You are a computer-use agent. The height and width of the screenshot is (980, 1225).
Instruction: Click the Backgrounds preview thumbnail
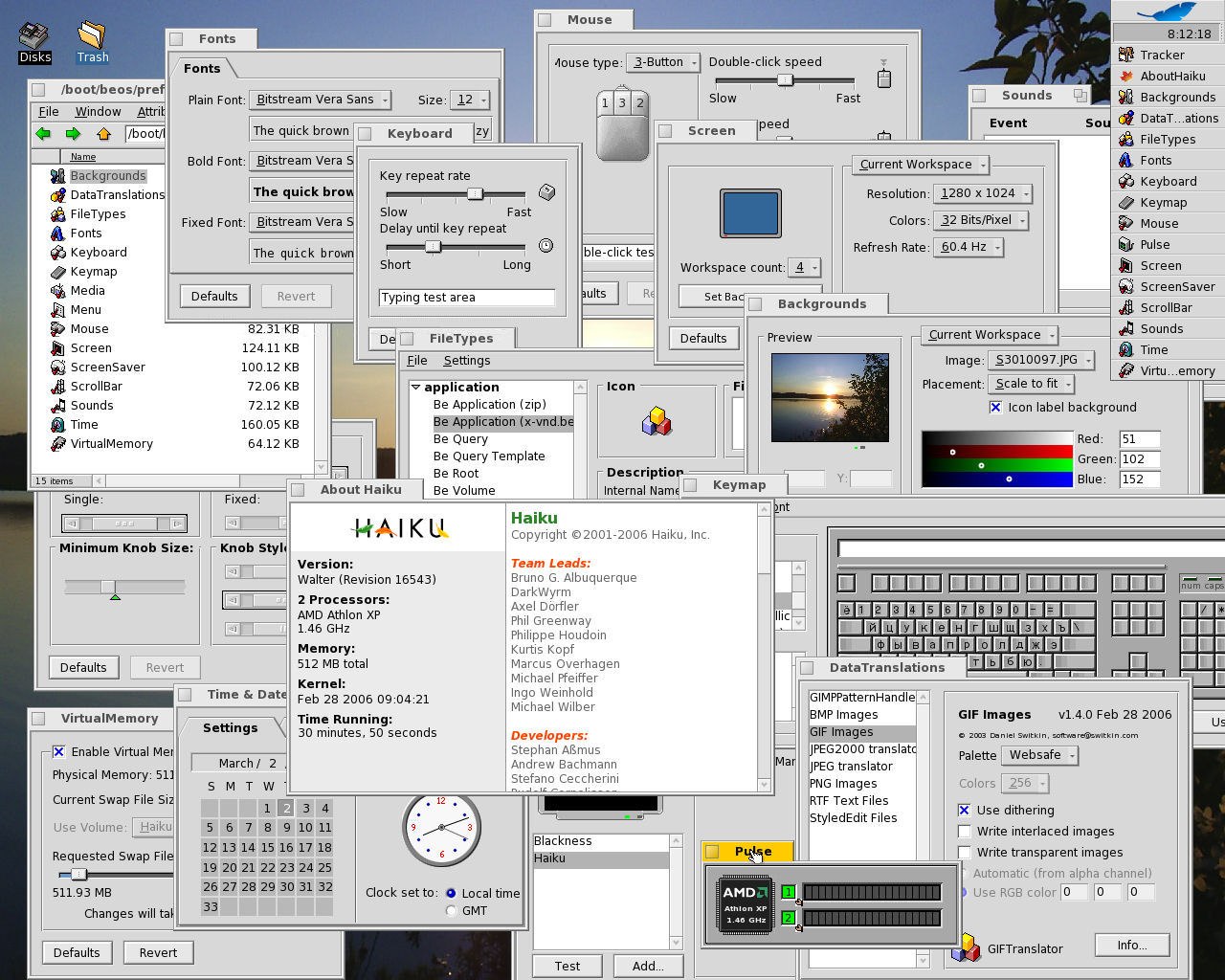(830, 397)
